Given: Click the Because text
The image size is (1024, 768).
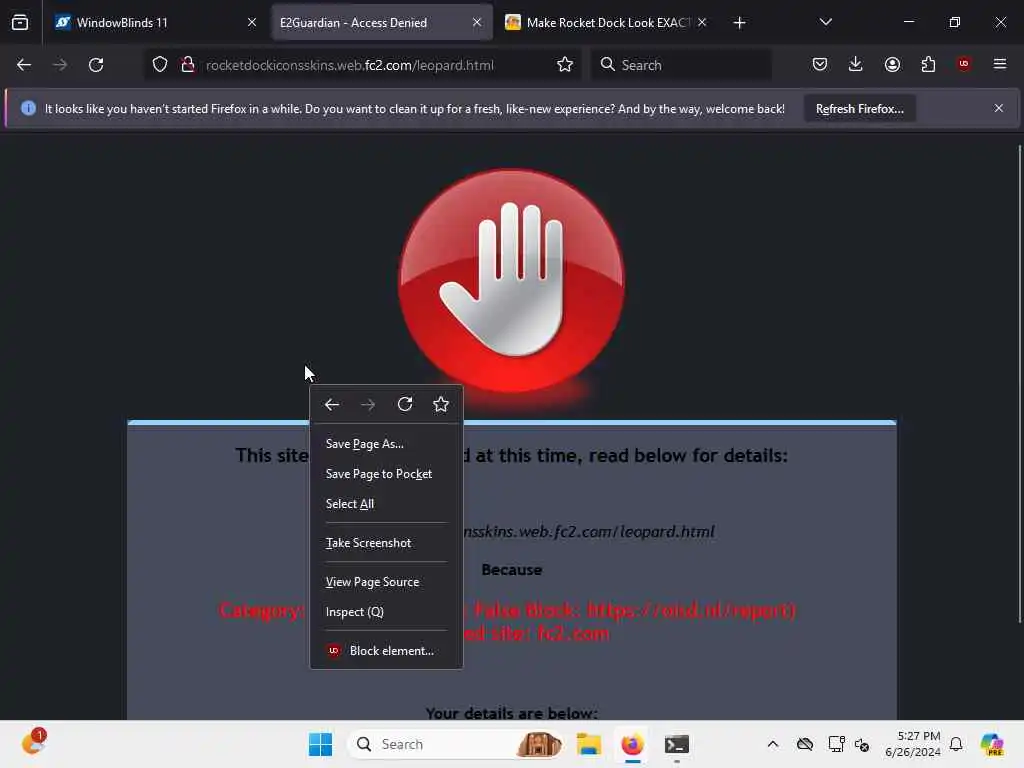Looking at the screenshot, I should pos(511,570).
